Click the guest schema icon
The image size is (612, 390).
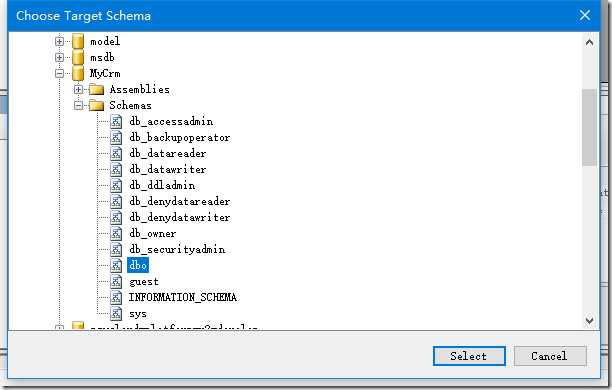point(116,281)
